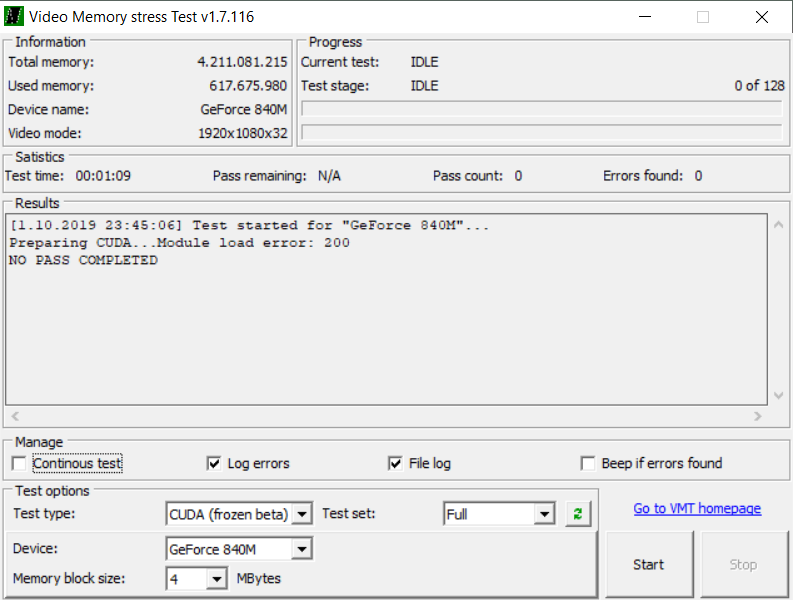Screen dimensions: 793x600
Task: Click the Used memory value 617.675.980
Action: (248, 85)
